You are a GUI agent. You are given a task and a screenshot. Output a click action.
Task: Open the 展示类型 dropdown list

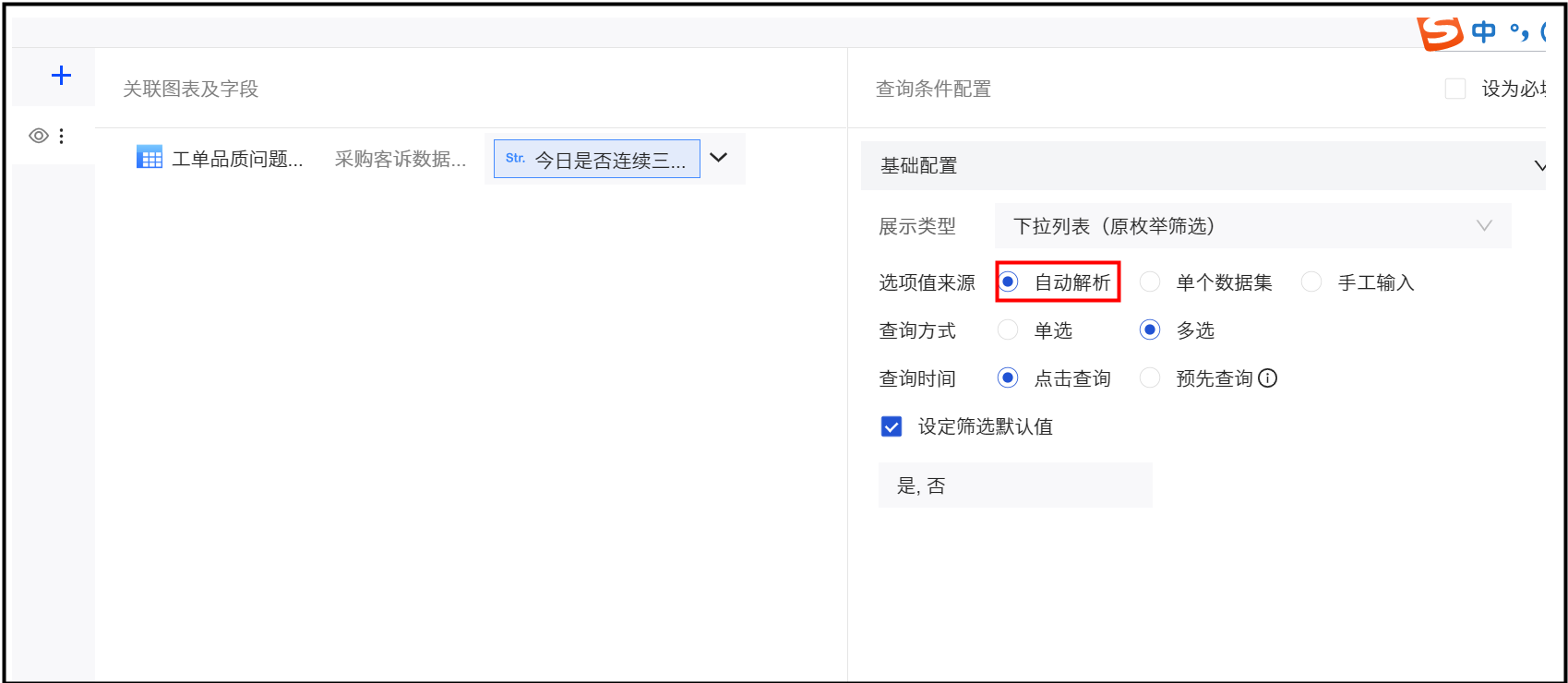[1252, 226]
